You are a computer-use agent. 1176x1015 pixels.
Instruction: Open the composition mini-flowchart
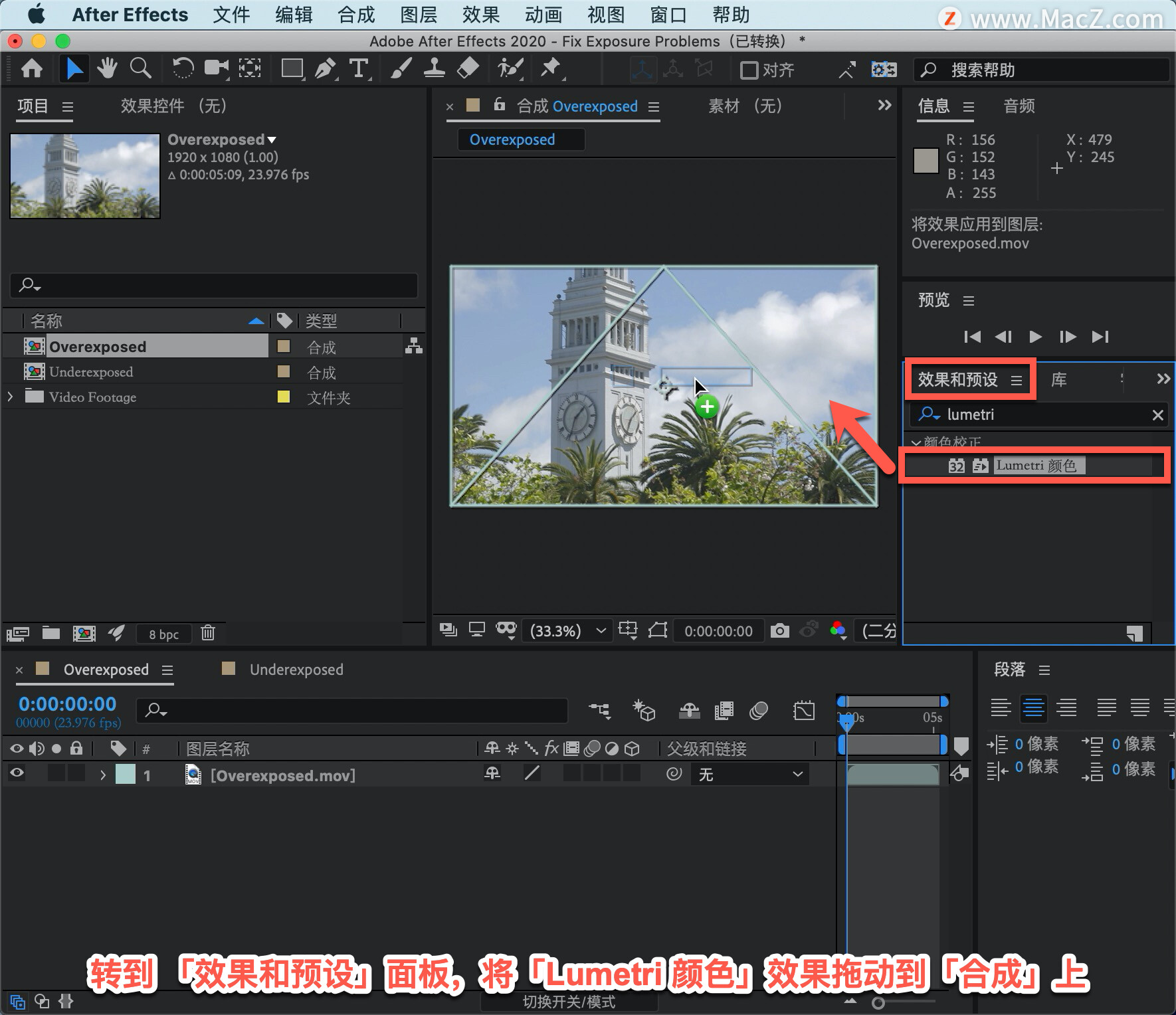599,711
